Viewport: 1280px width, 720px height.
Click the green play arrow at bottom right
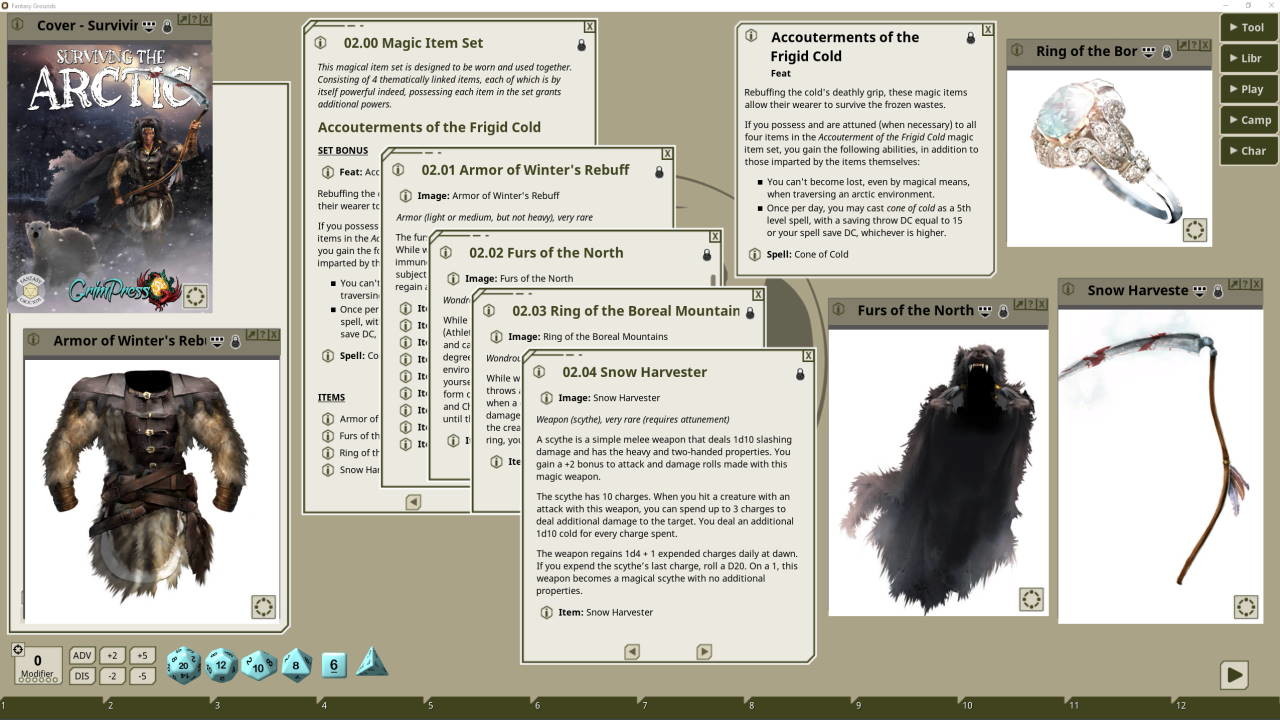(1234, 675)
